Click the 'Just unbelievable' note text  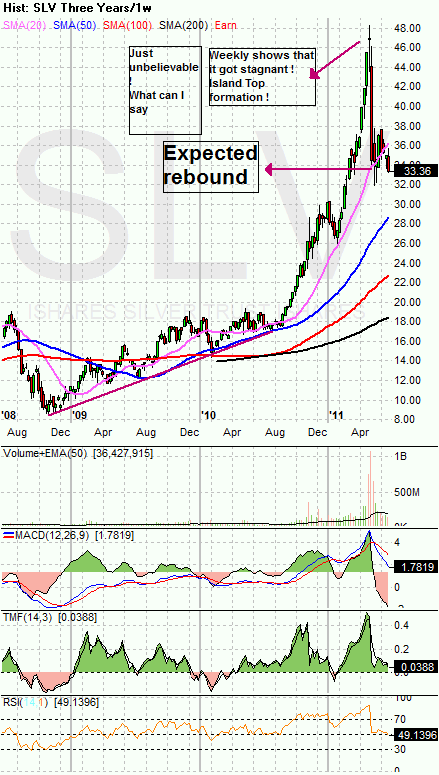point(164,60)
